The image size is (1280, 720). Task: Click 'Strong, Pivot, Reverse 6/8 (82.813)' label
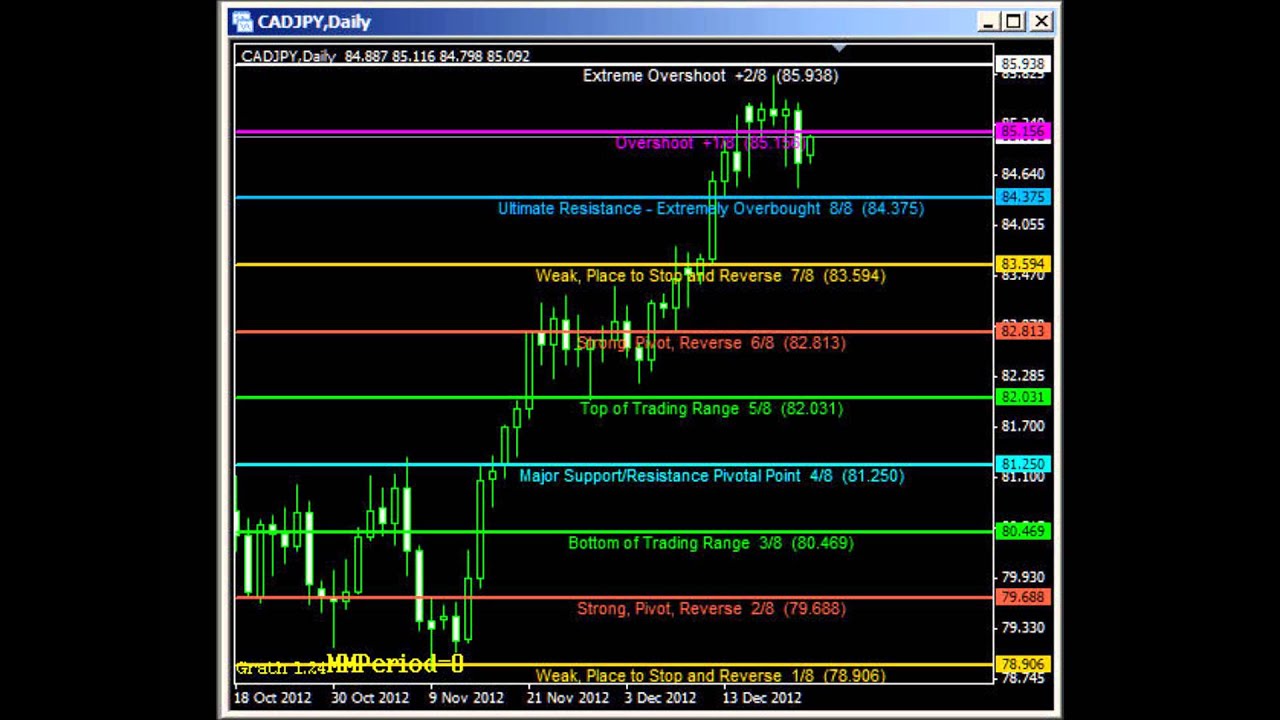point(711,343)
